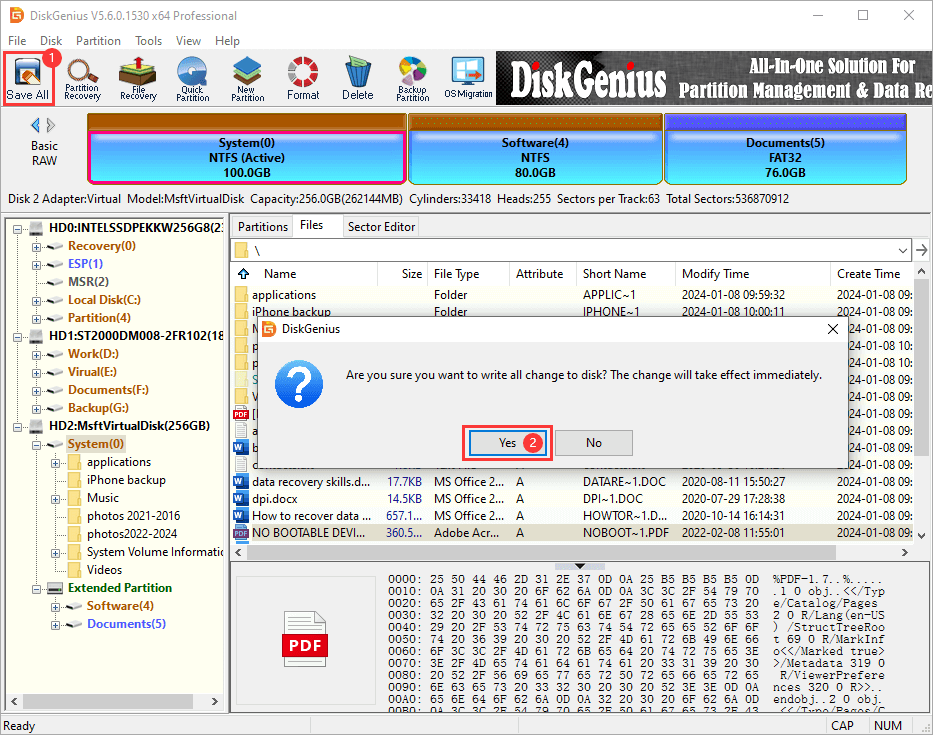This screenshot has height=735, width=933.
Task: Collapse the hex preview pane with the triangle
Action: tap(580, 566)
